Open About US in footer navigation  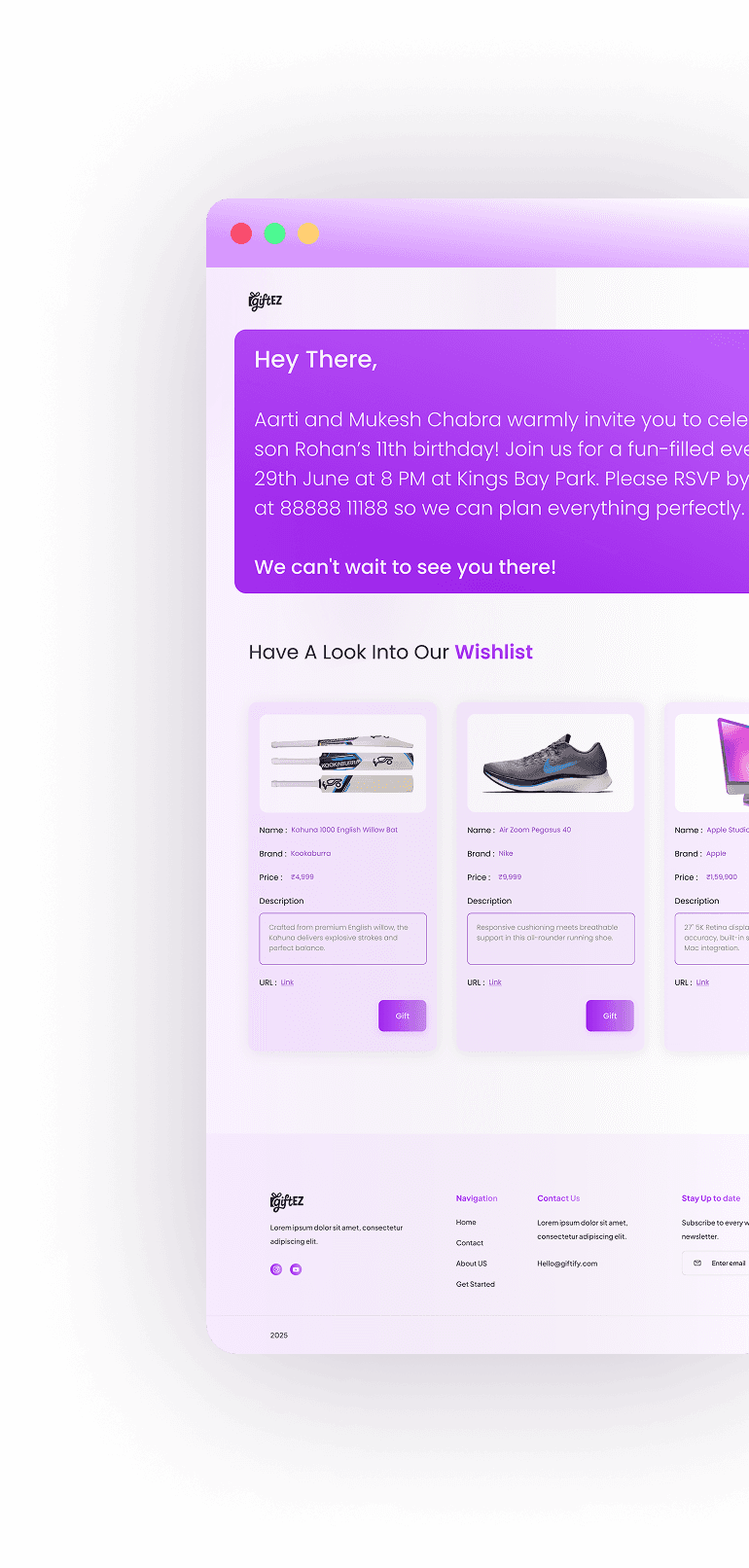coord(472,1264)
